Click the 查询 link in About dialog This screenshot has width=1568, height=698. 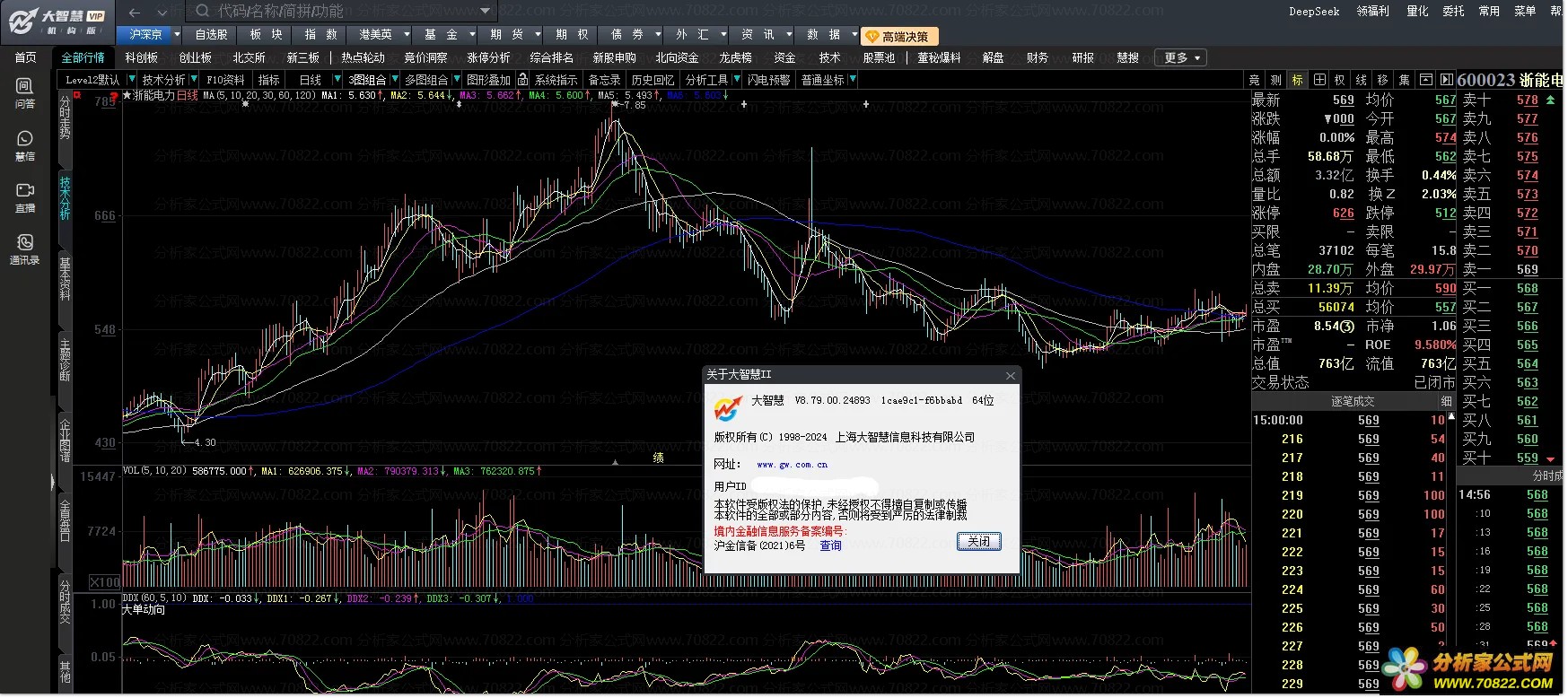(830, 545)
